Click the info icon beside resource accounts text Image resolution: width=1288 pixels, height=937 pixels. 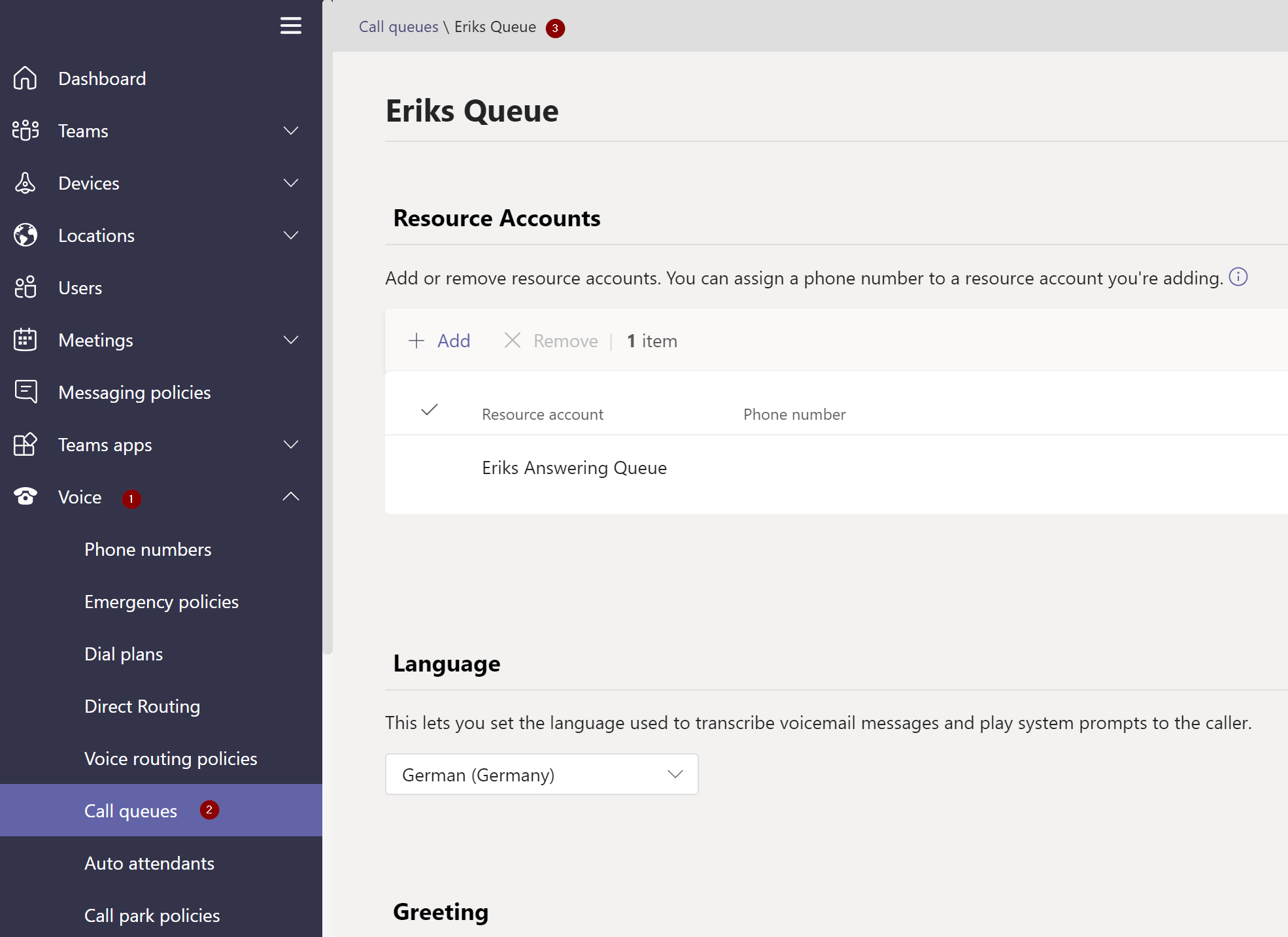1238,277
